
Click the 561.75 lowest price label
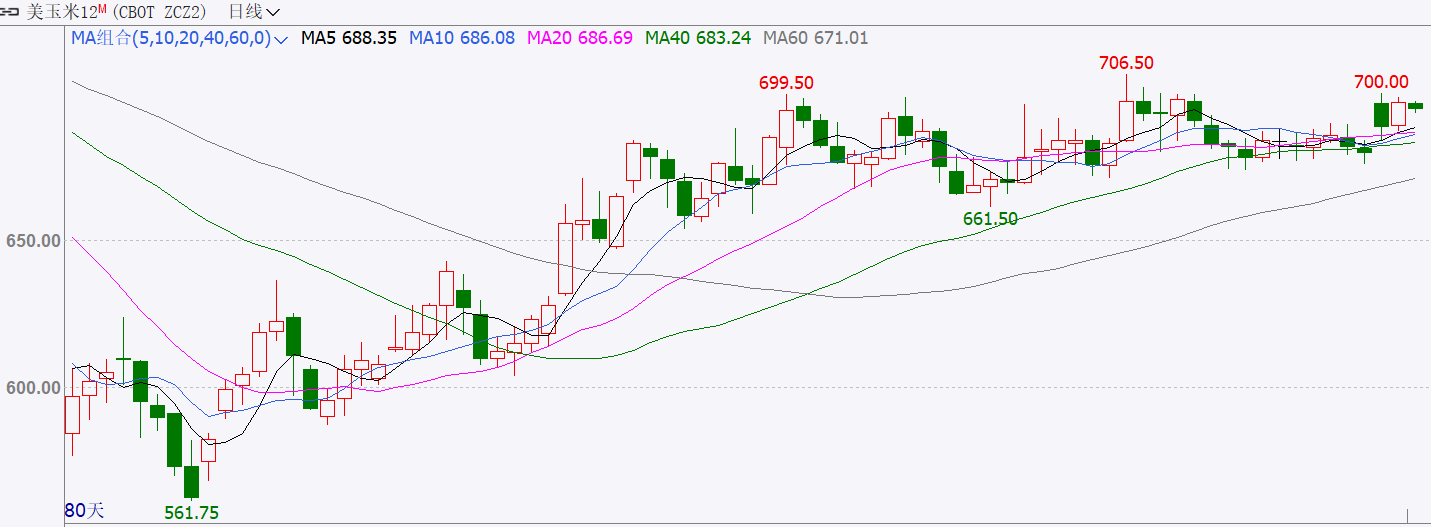pyautogui.click(x=191, y=513)
